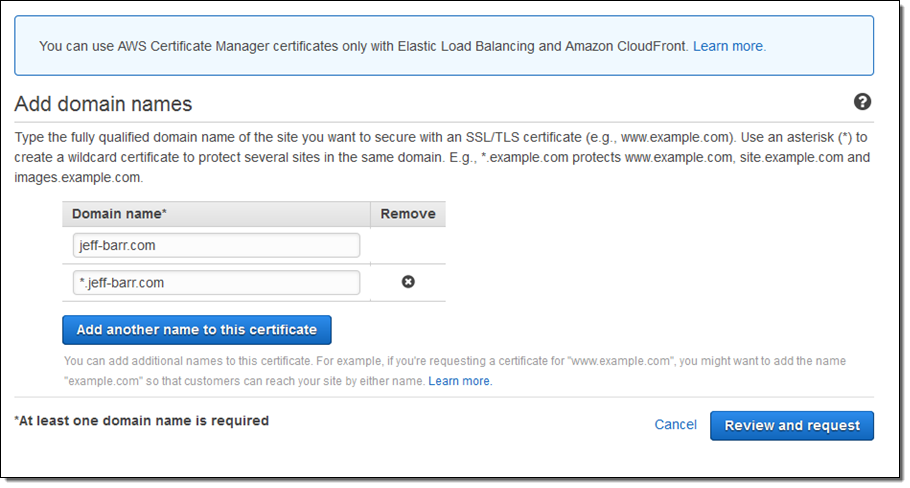Click into the *.jeff-barr.com wildcard field
910x488 pixels.
click(216, 283)
